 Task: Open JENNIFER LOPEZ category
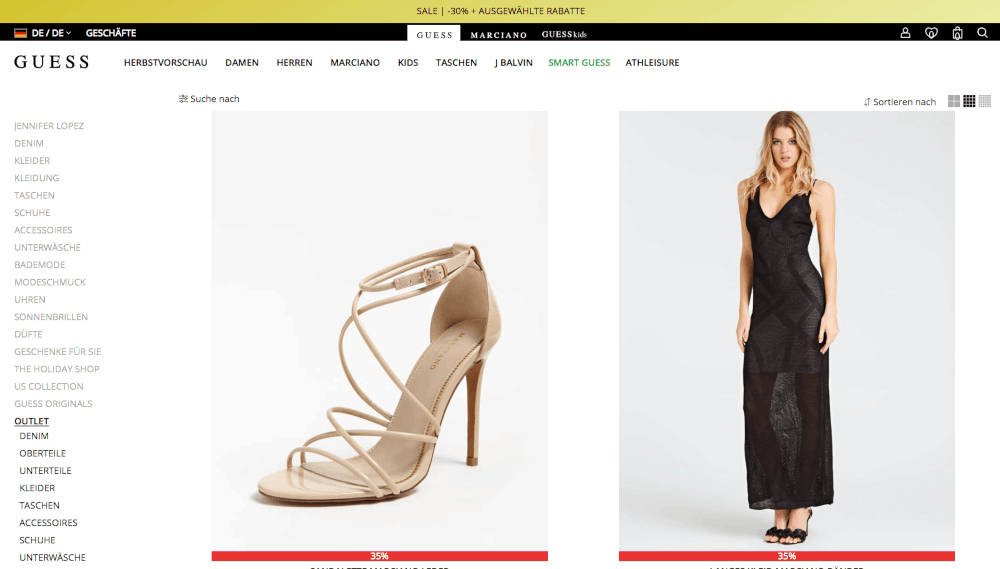coord(49,126)
